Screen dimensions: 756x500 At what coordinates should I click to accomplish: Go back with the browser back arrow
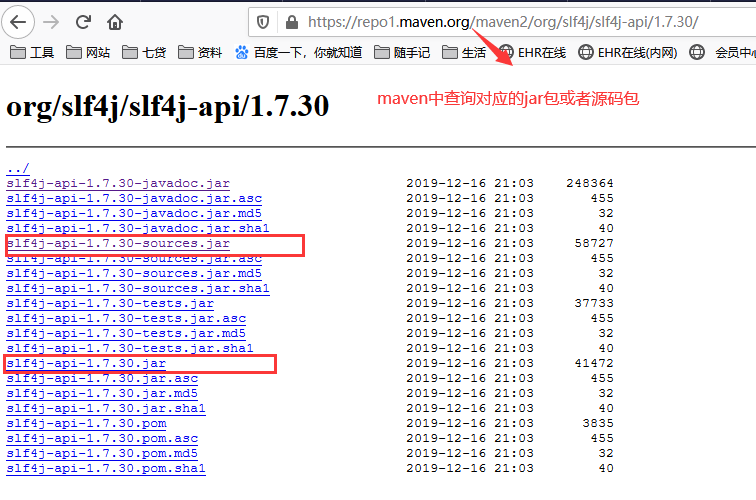(18, 22)
